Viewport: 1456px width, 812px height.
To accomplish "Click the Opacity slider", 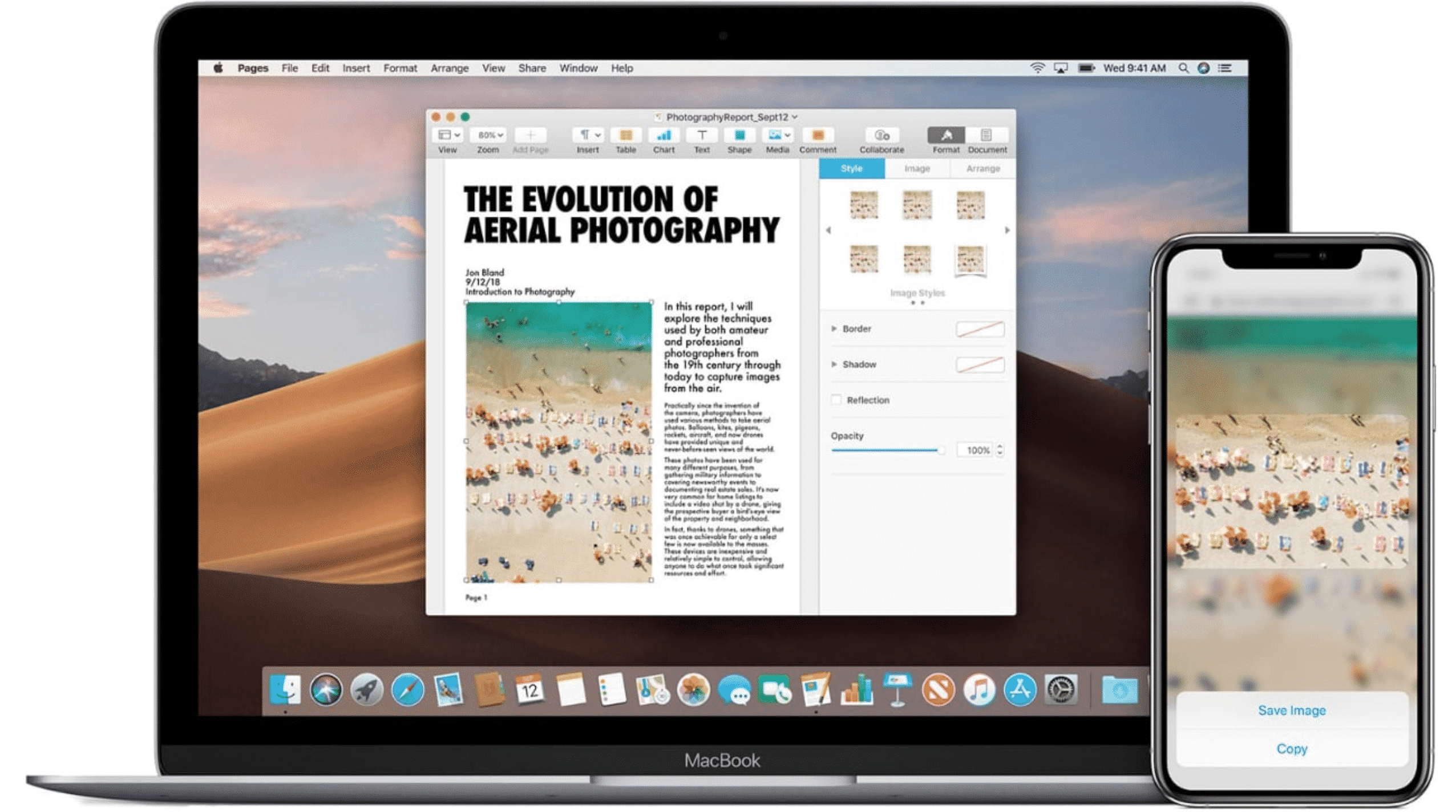I will point(887,450).
